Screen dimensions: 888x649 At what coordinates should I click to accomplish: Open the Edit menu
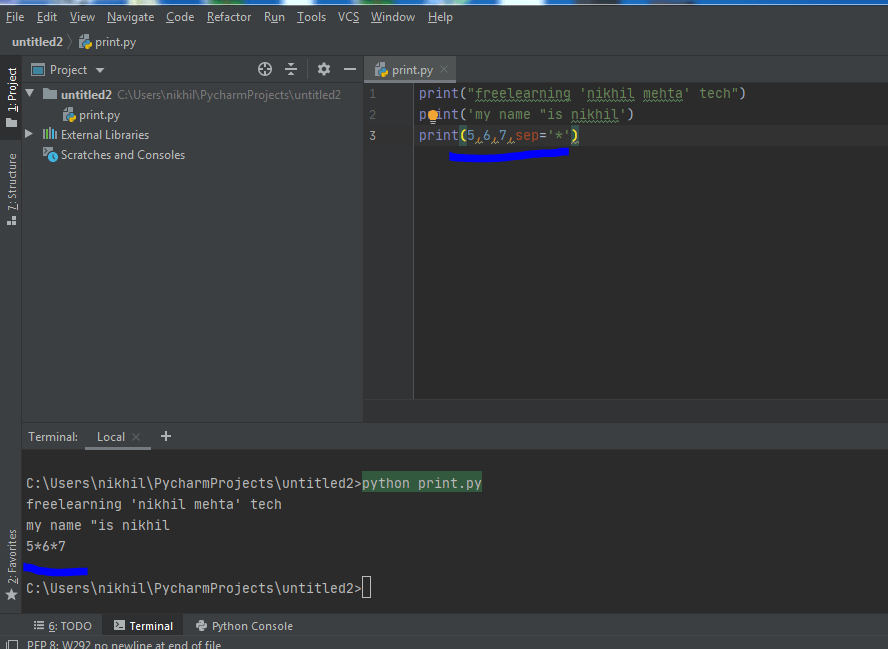pos(46,17)
